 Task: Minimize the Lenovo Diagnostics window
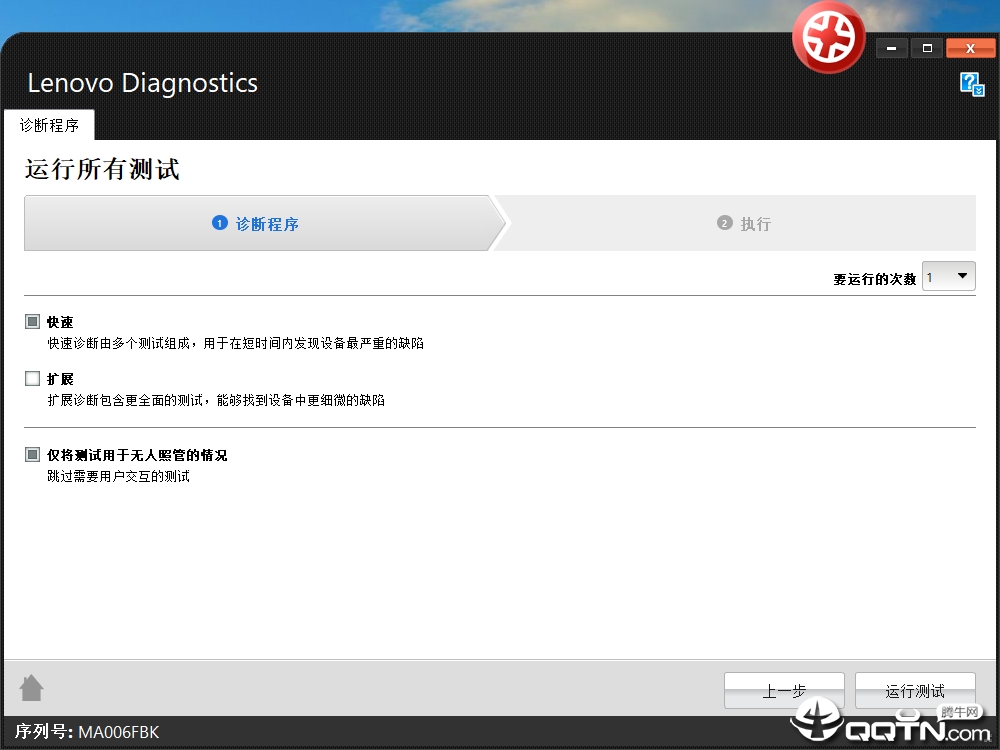click(891, 48)
